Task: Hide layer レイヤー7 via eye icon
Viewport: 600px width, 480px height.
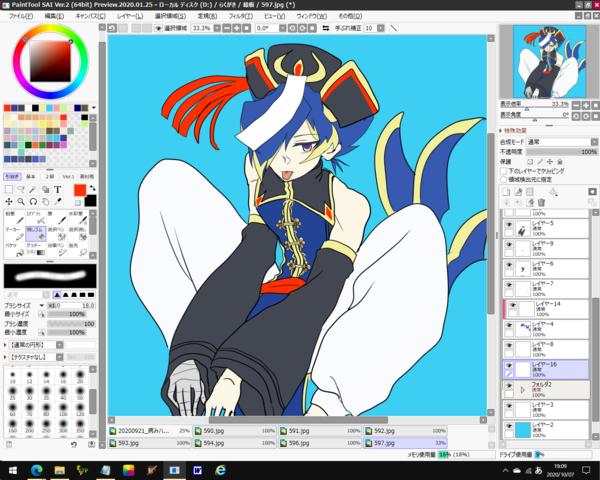Action: pos(509,285)
